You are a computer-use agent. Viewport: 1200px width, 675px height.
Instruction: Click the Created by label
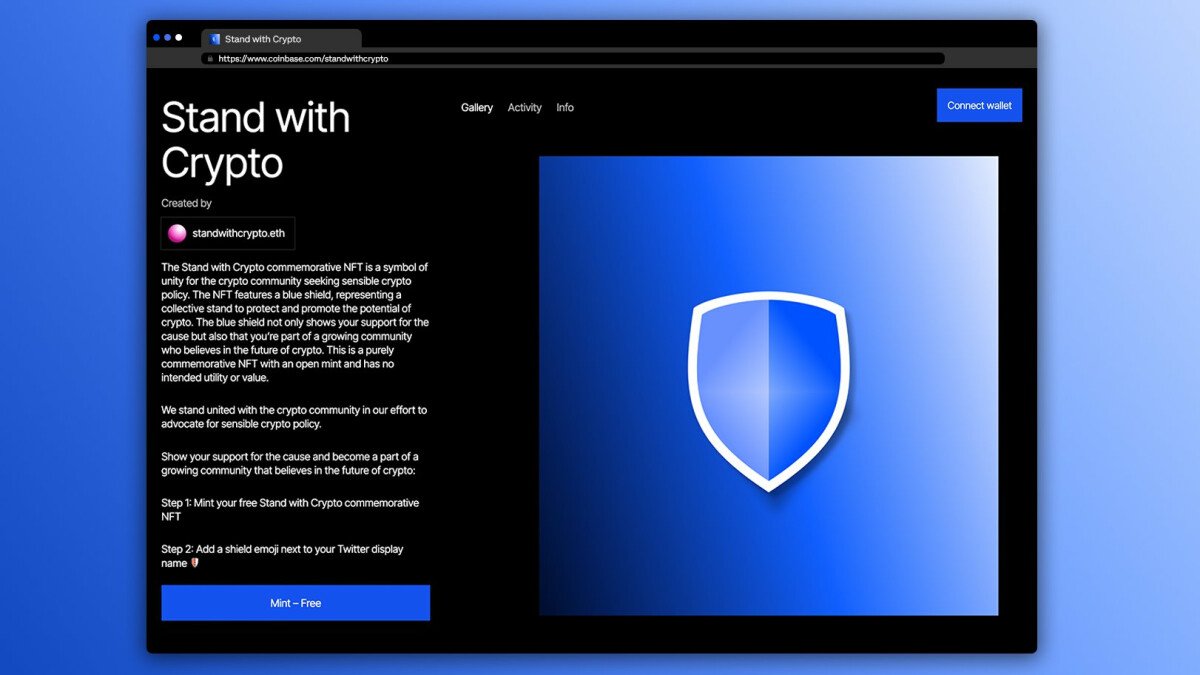186,203
